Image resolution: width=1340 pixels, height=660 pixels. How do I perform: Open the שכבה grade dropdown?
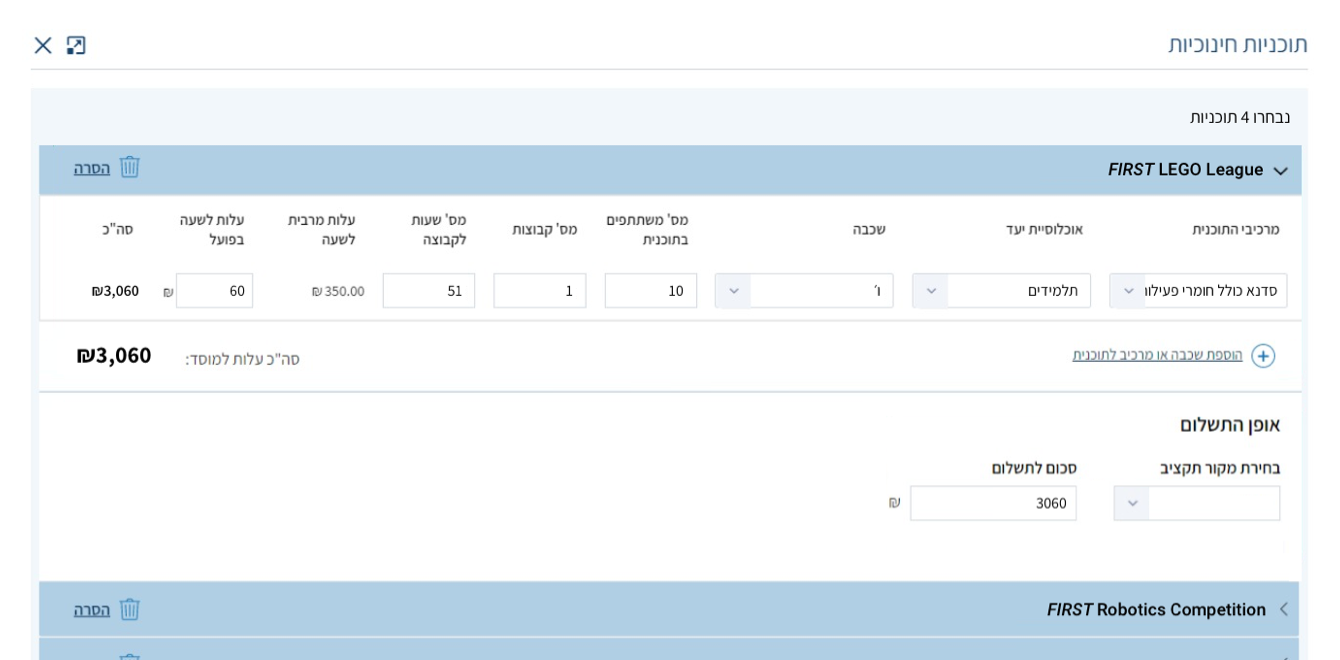804,291
